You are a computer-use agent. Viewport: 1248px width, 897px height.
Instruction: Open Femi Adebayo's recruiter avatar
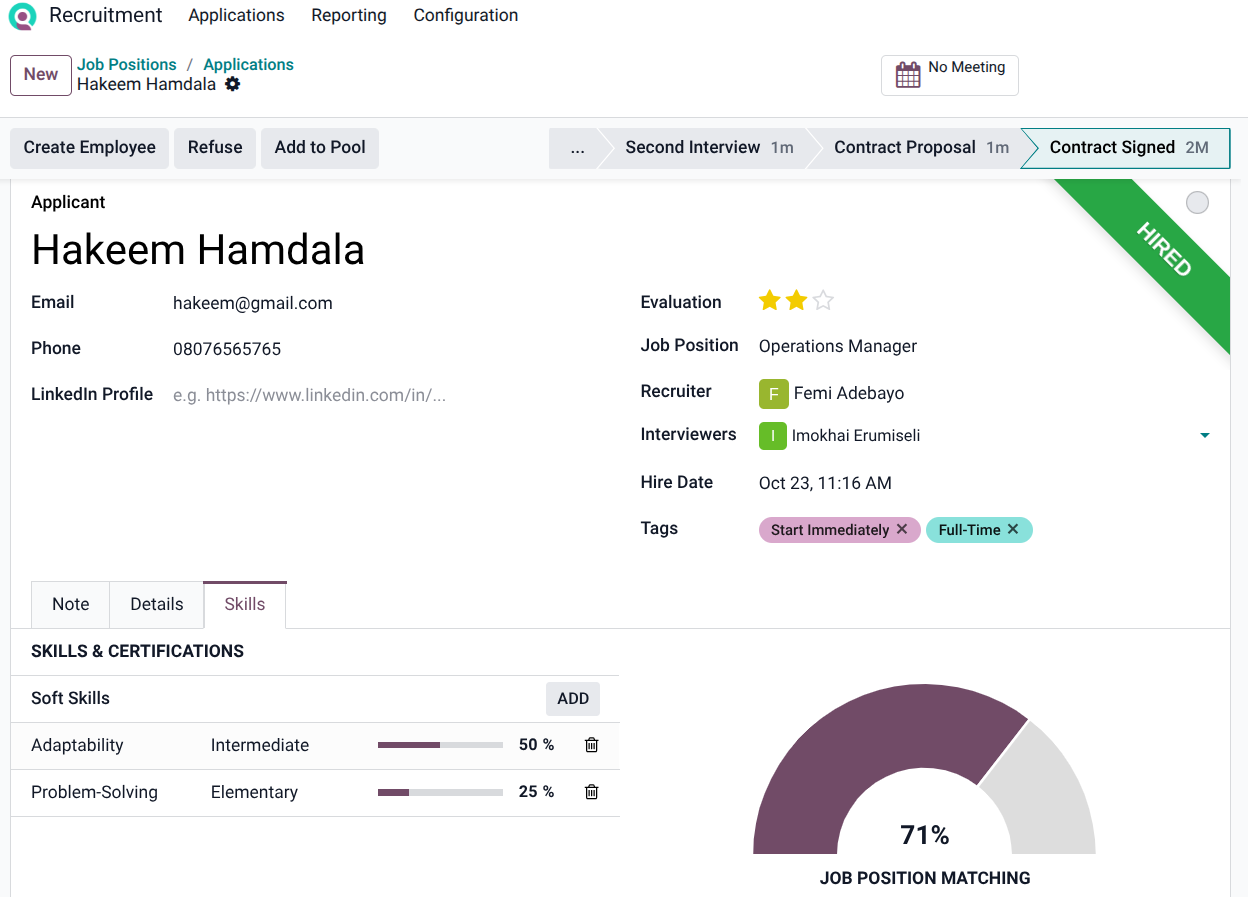(x=773, y=393)
